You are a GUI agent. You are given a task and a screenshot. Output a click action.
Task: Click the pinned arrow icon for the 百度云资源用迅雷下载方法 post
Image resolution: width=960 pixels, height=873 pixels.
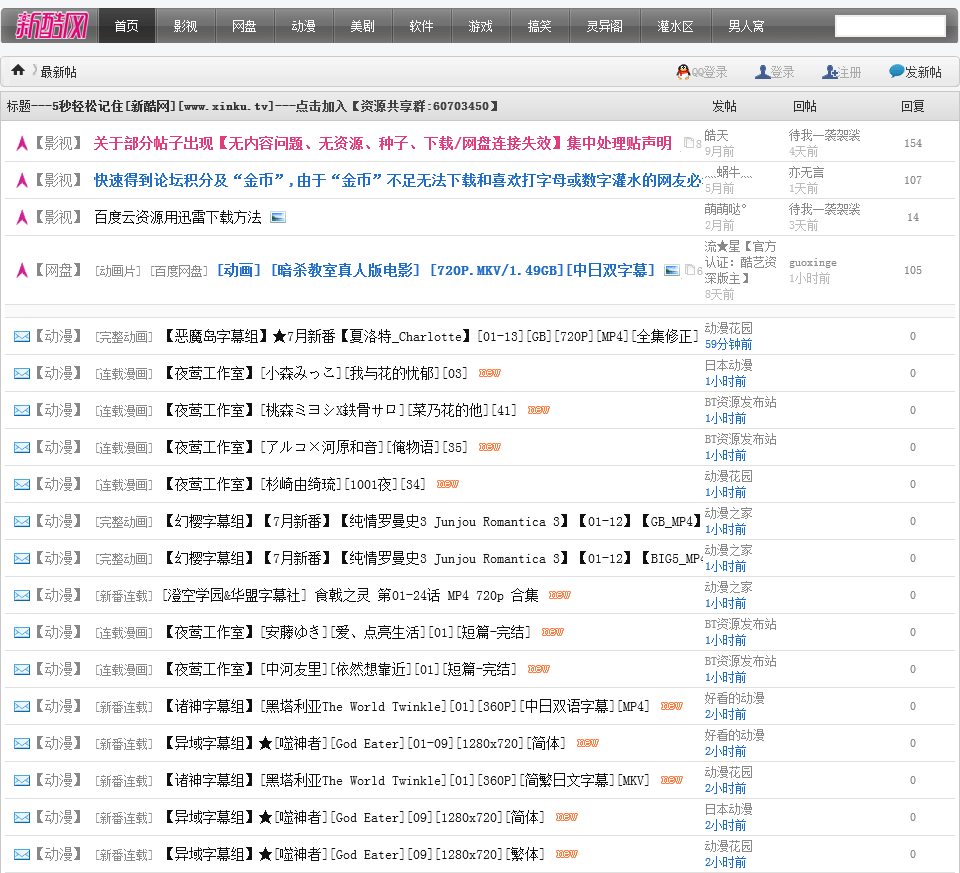22,217
